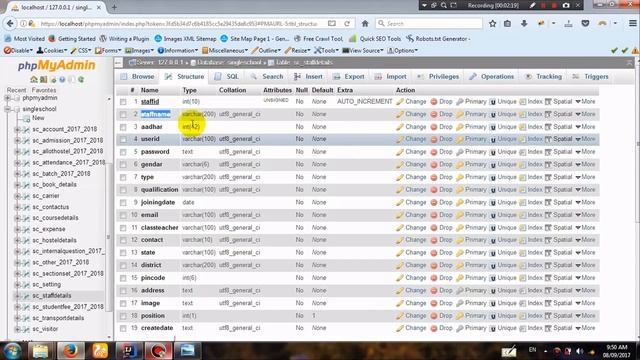Tick the checkbox for email row

[x=123, y=216]
